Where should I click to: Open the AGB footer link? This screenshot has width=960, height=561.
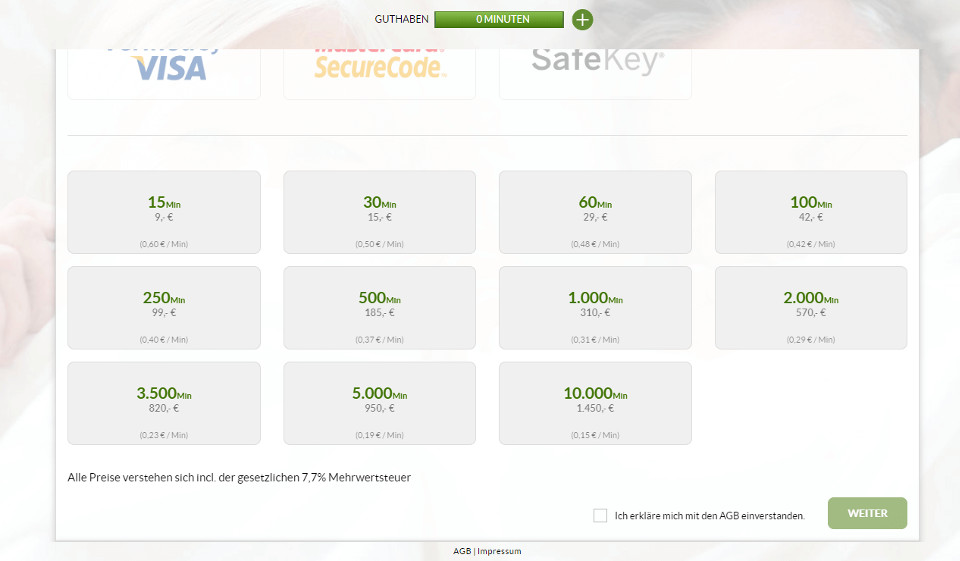coord(461,551)
